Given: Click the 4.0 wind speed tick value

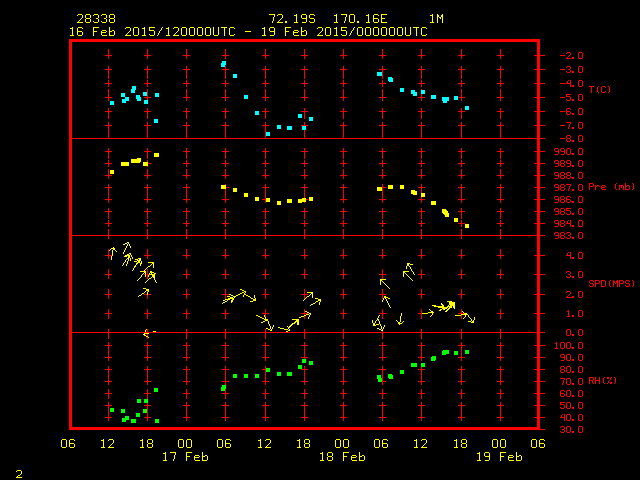Looking at the screenshot, I should pos(574,256).
